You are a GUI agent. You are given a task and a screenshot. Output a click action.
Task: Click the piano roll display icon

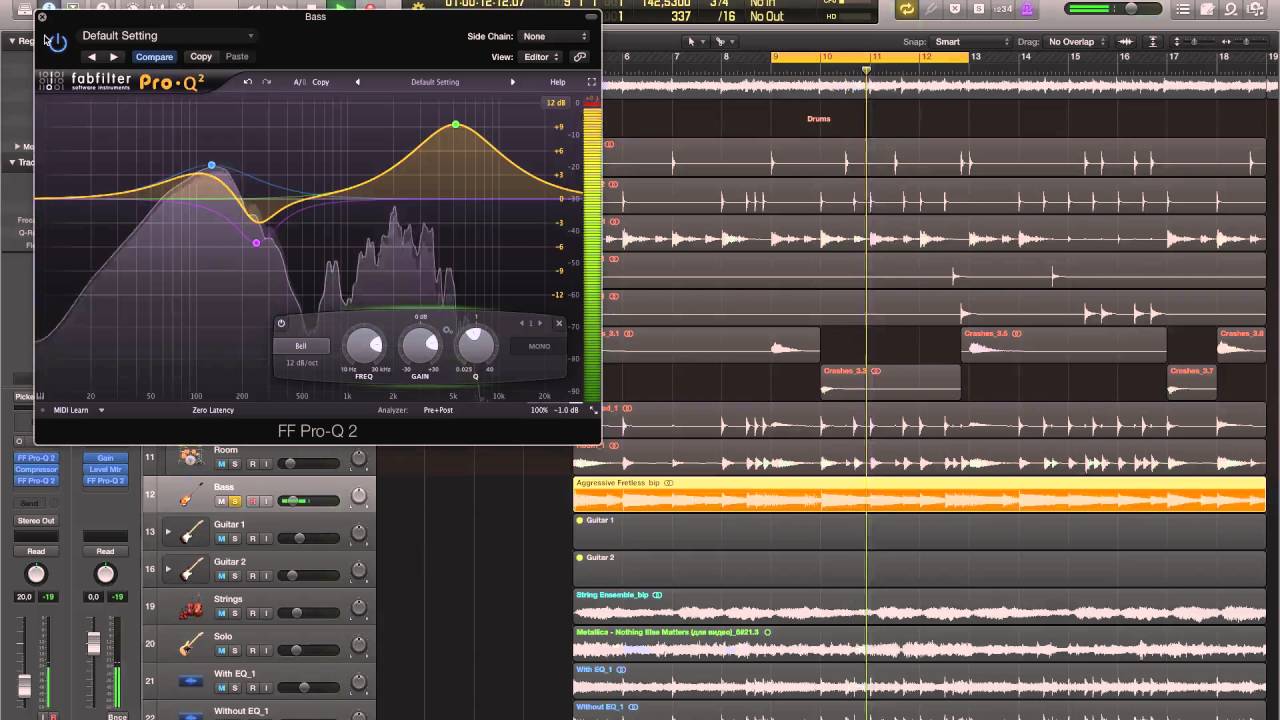tap(41, 396)
